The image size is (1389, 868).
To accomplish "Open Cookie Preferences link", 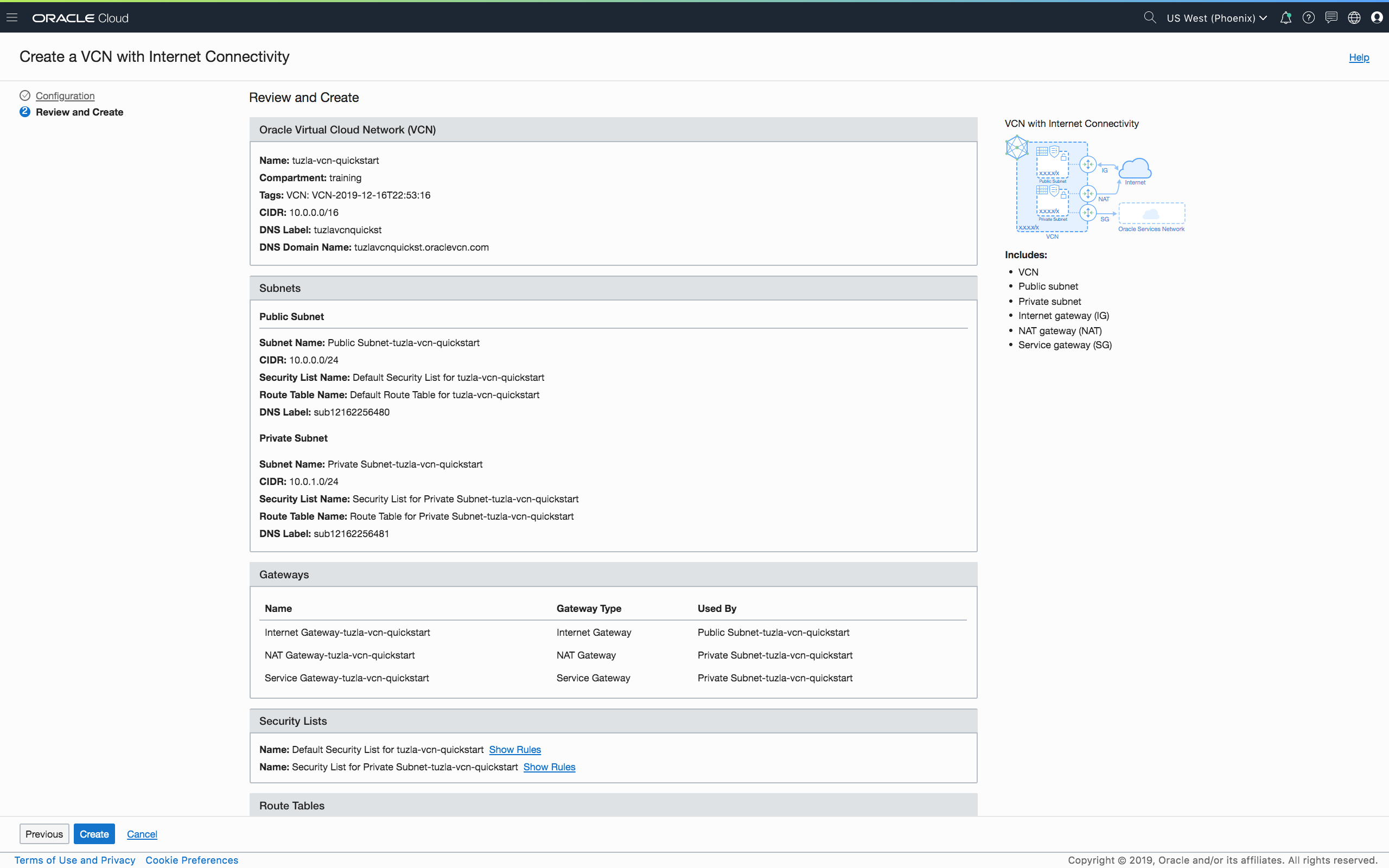I will coord(192,859).
